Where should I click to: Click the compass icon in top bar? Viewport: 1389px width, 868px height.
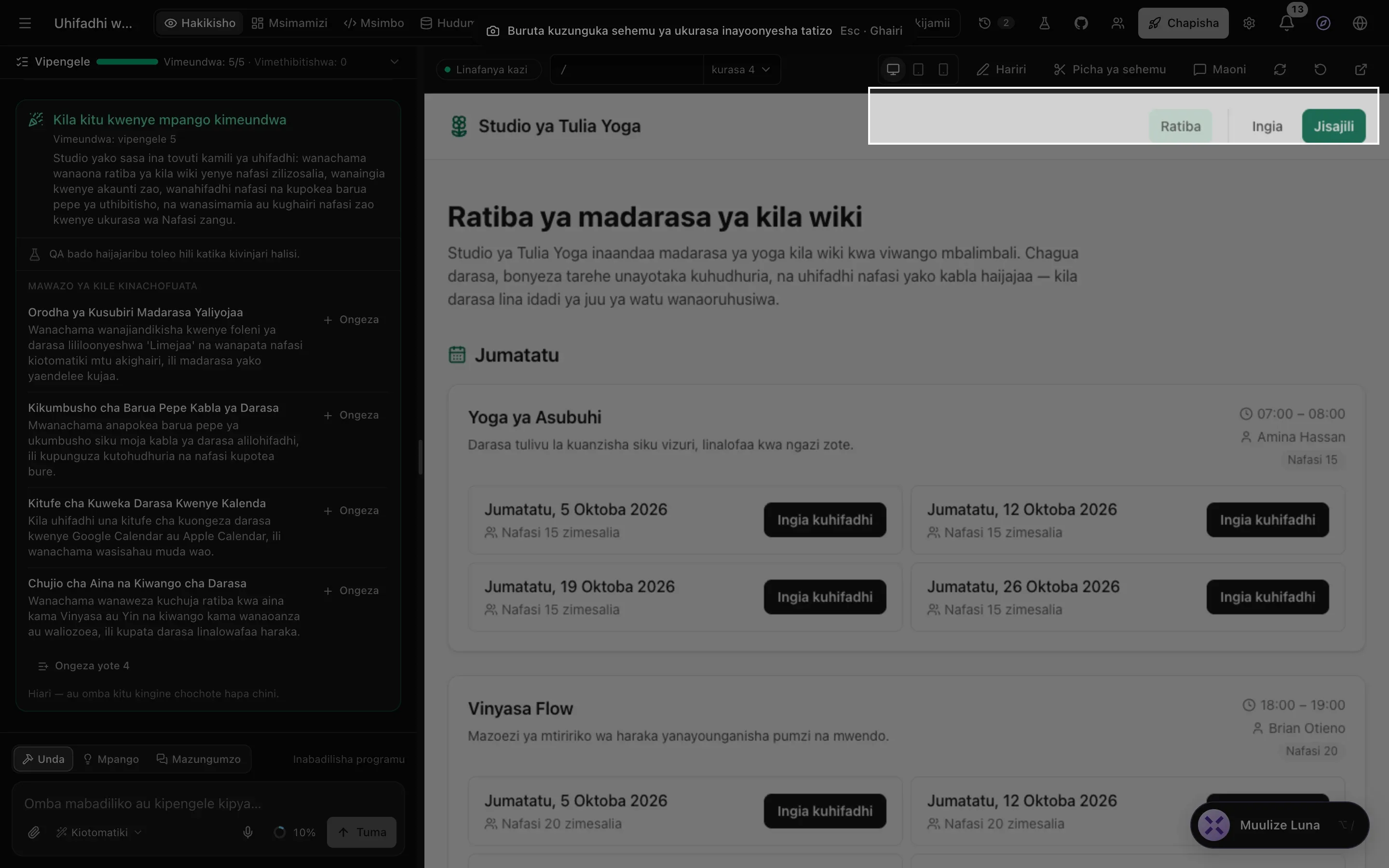(1323, 23)
